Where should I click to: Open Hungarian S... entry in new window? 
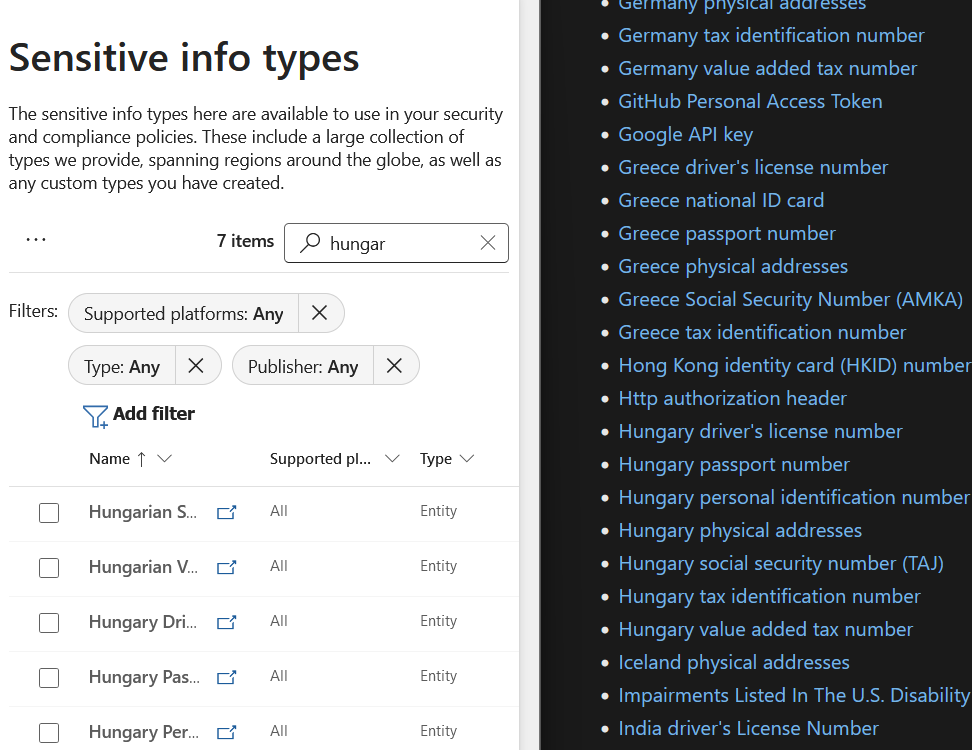[227, 512]
